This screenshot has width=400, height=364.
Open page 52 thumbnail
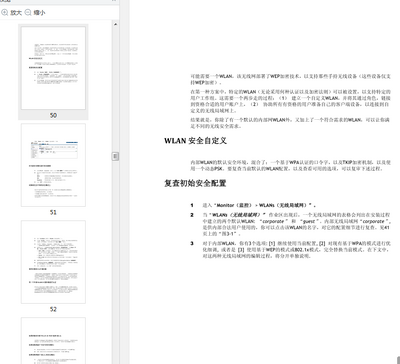coord(53,262)
